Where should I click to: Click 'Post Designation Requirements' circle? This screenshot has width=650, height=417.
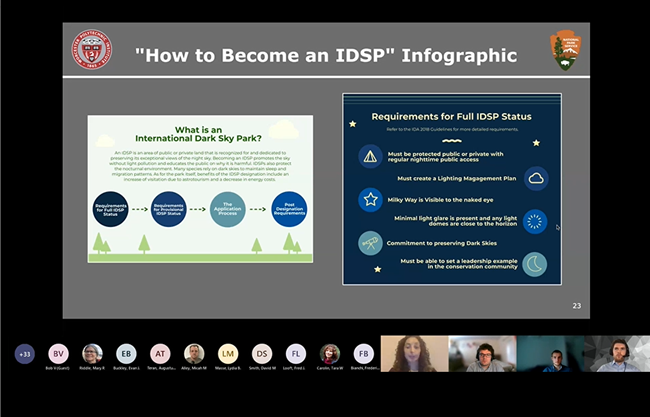pos(287,208)
